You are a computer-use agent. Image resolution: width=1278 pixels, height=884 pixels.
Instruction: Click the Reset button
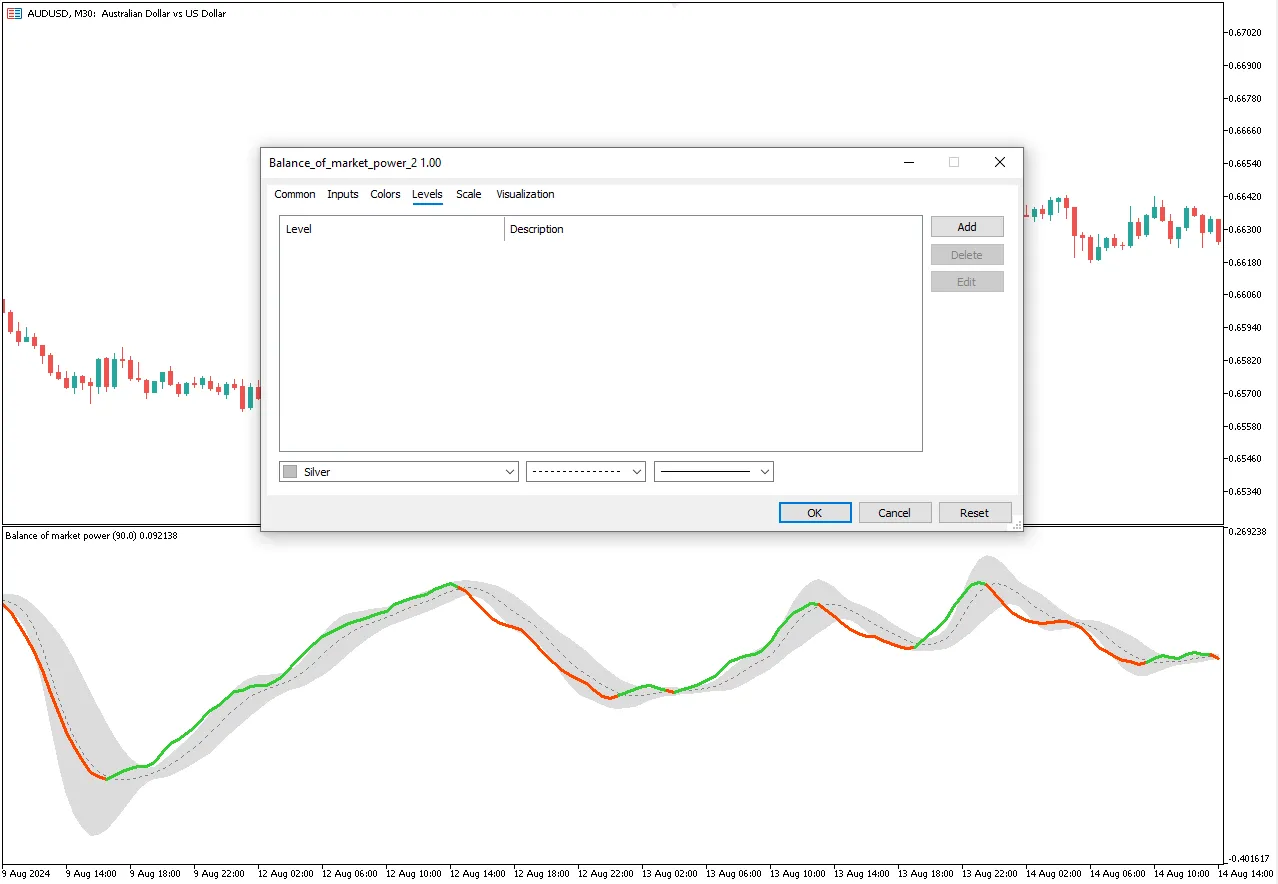click(x=975, y=512)
